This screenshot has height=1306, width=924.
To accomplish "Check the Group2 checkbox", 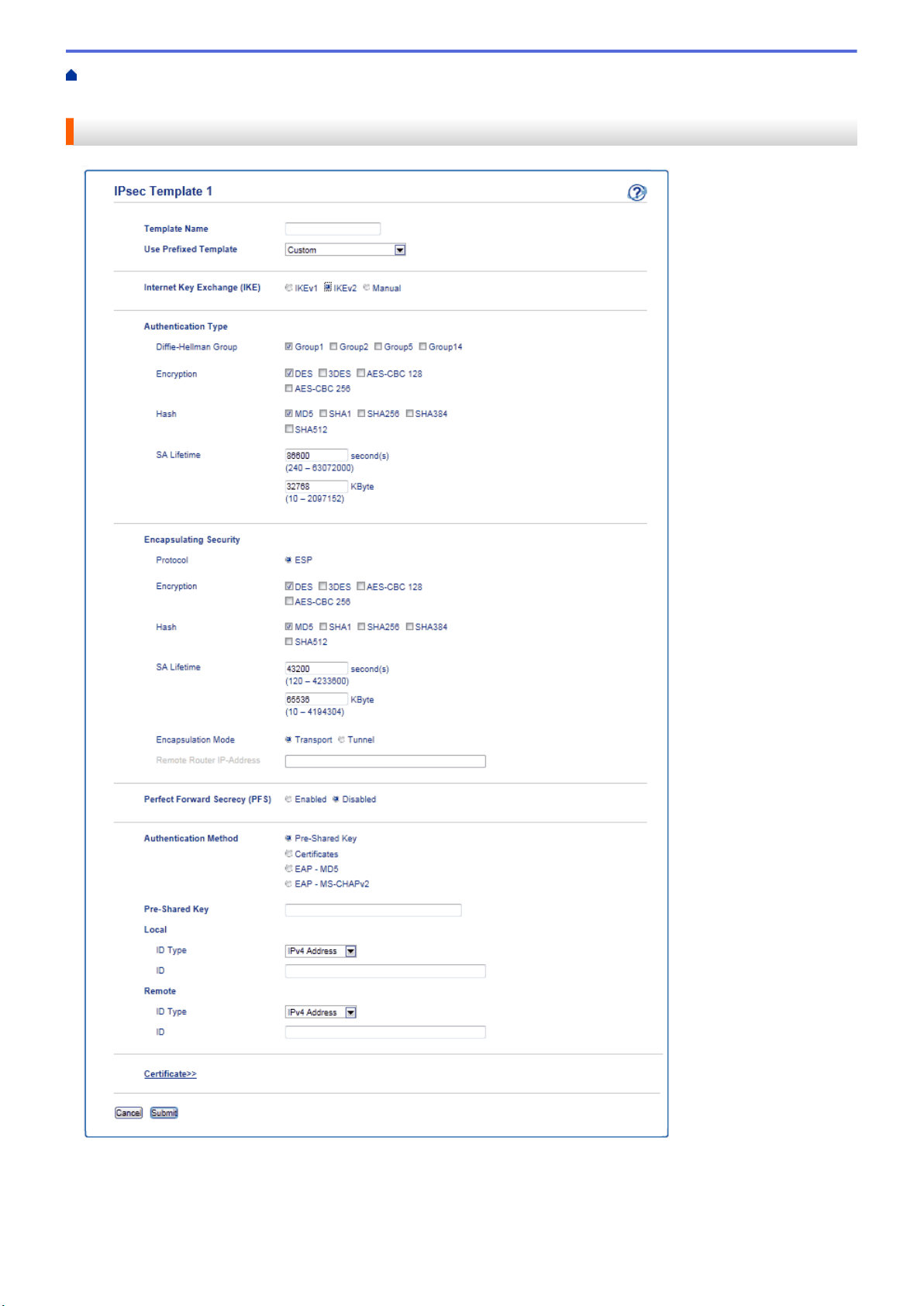I will tap(333, 346).
